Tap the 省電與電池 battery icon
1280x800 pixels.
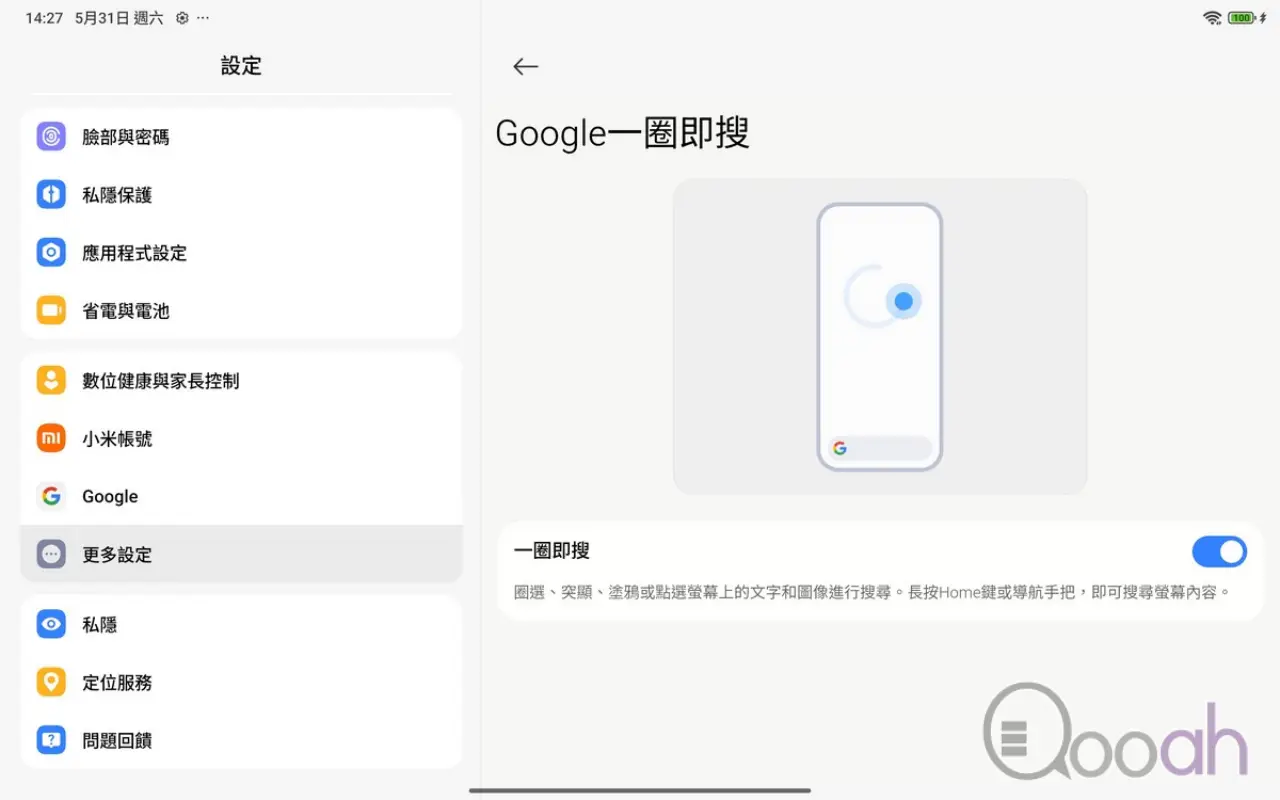51,310
